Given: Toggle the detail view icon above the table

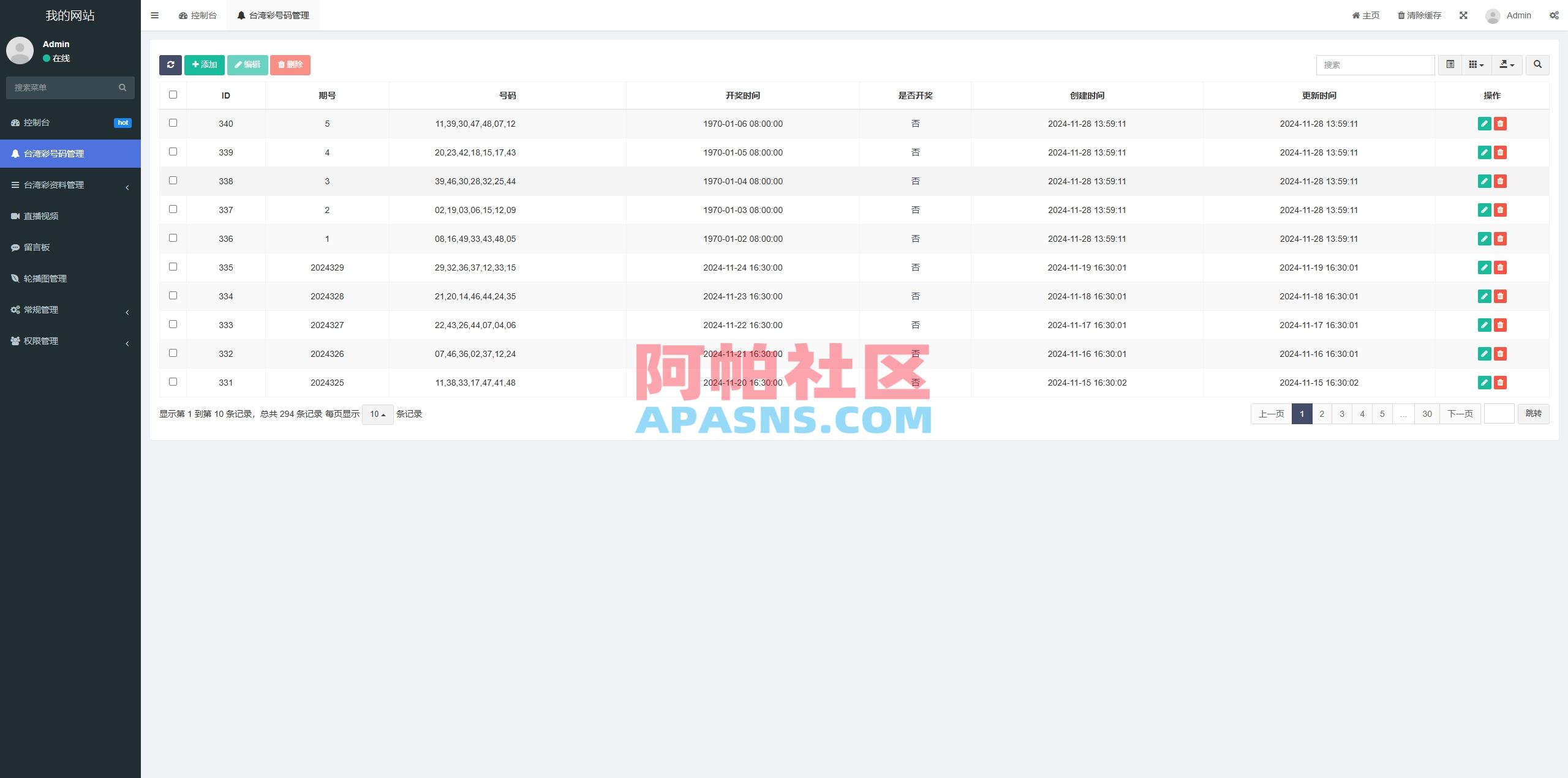Looking at the screenshot, I should tap(1450, 64).
